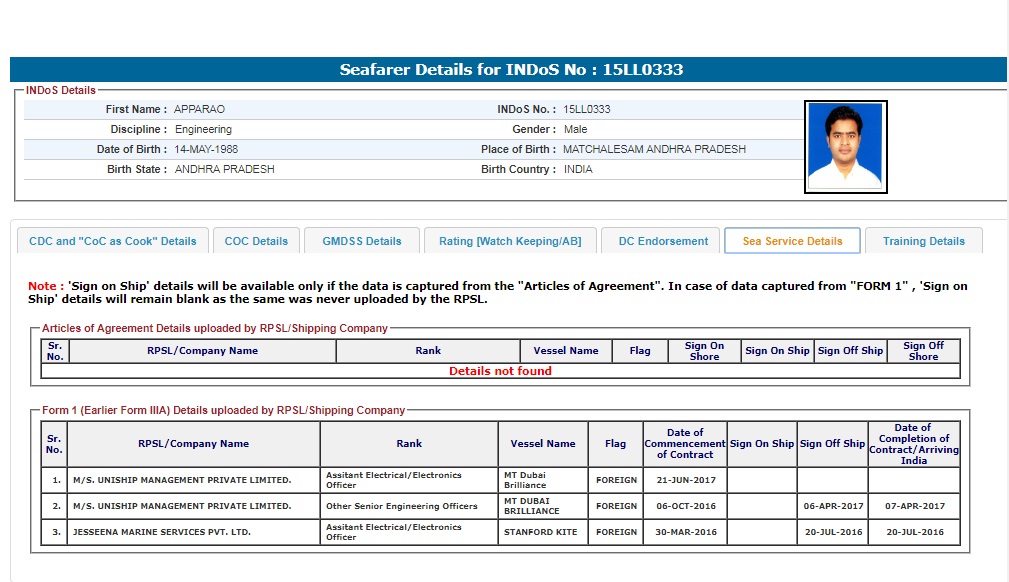Click the INDoS No. value 15LL0333

[587, 109]
